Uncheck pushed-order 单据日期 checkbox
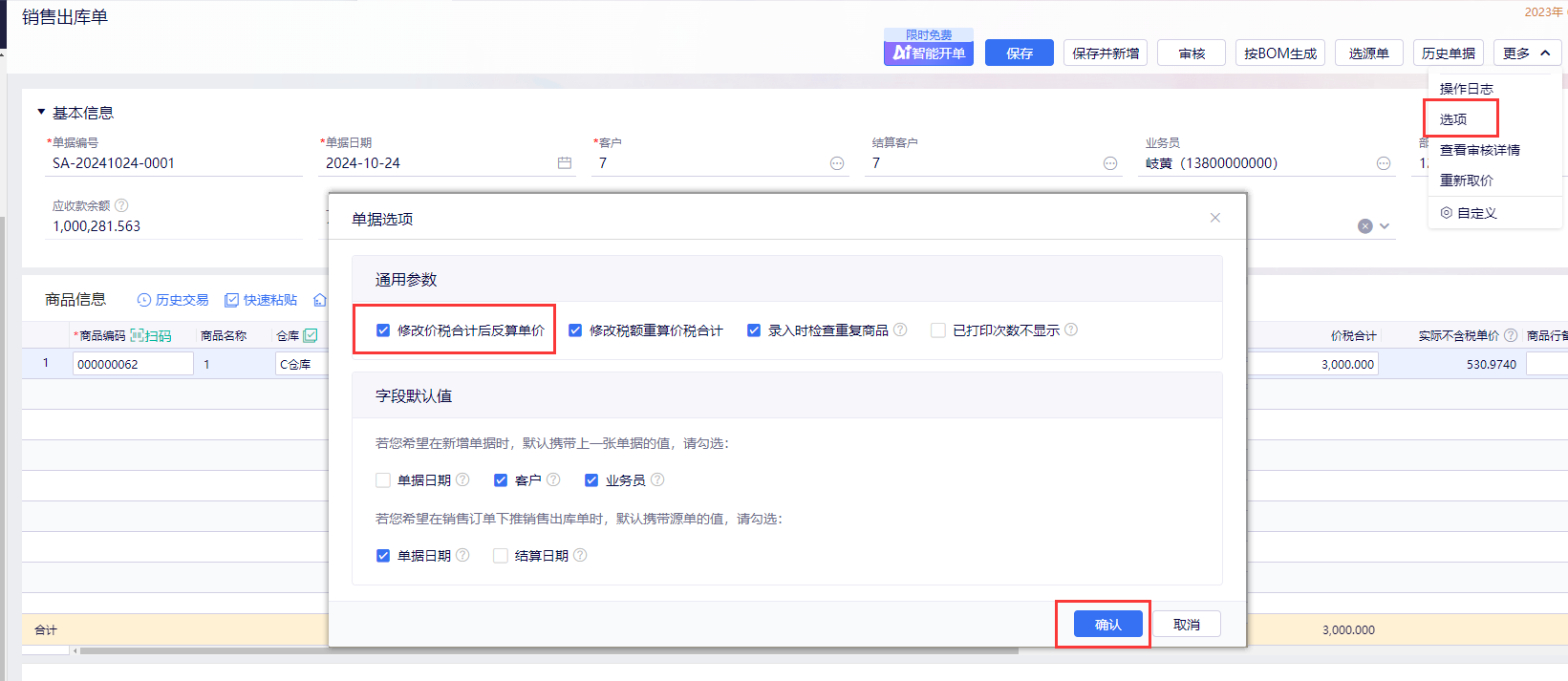 click(x=383, y=556)
